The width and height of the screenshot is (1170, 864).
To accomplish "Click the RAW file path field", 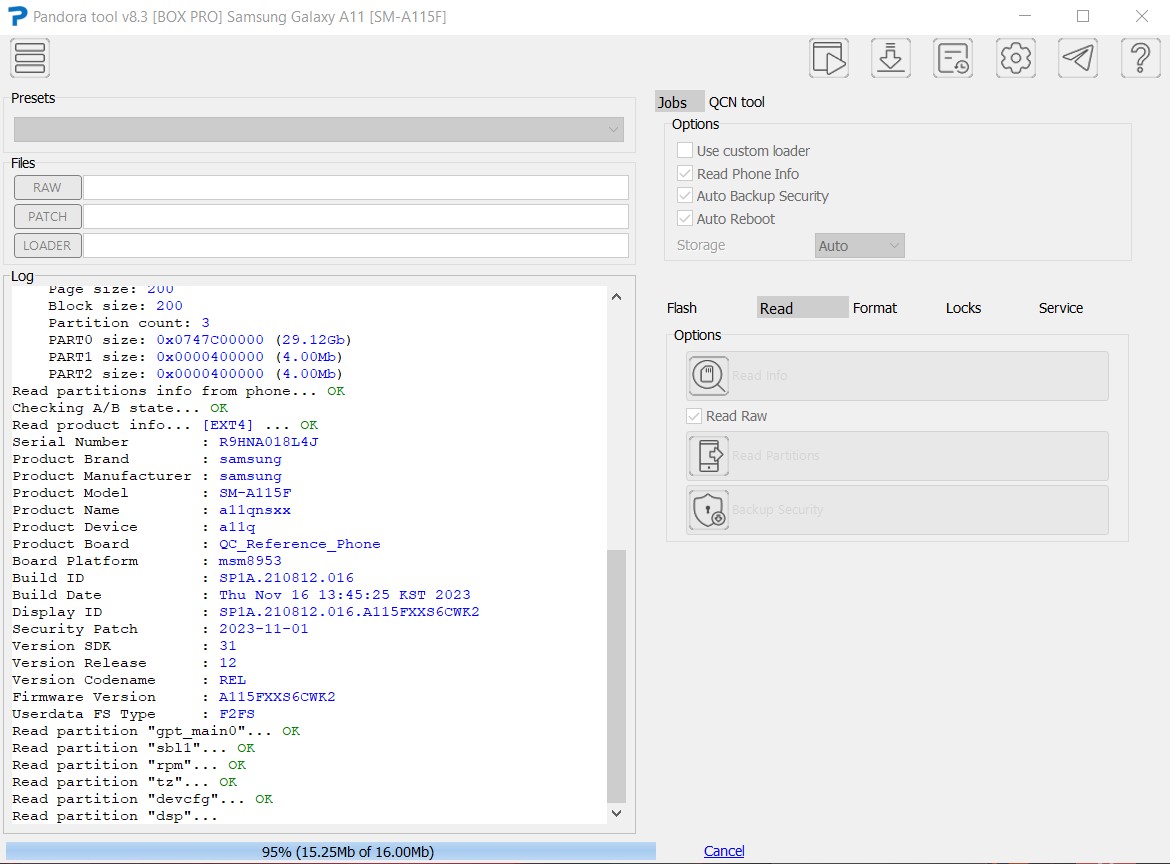I will coord(356,187).
